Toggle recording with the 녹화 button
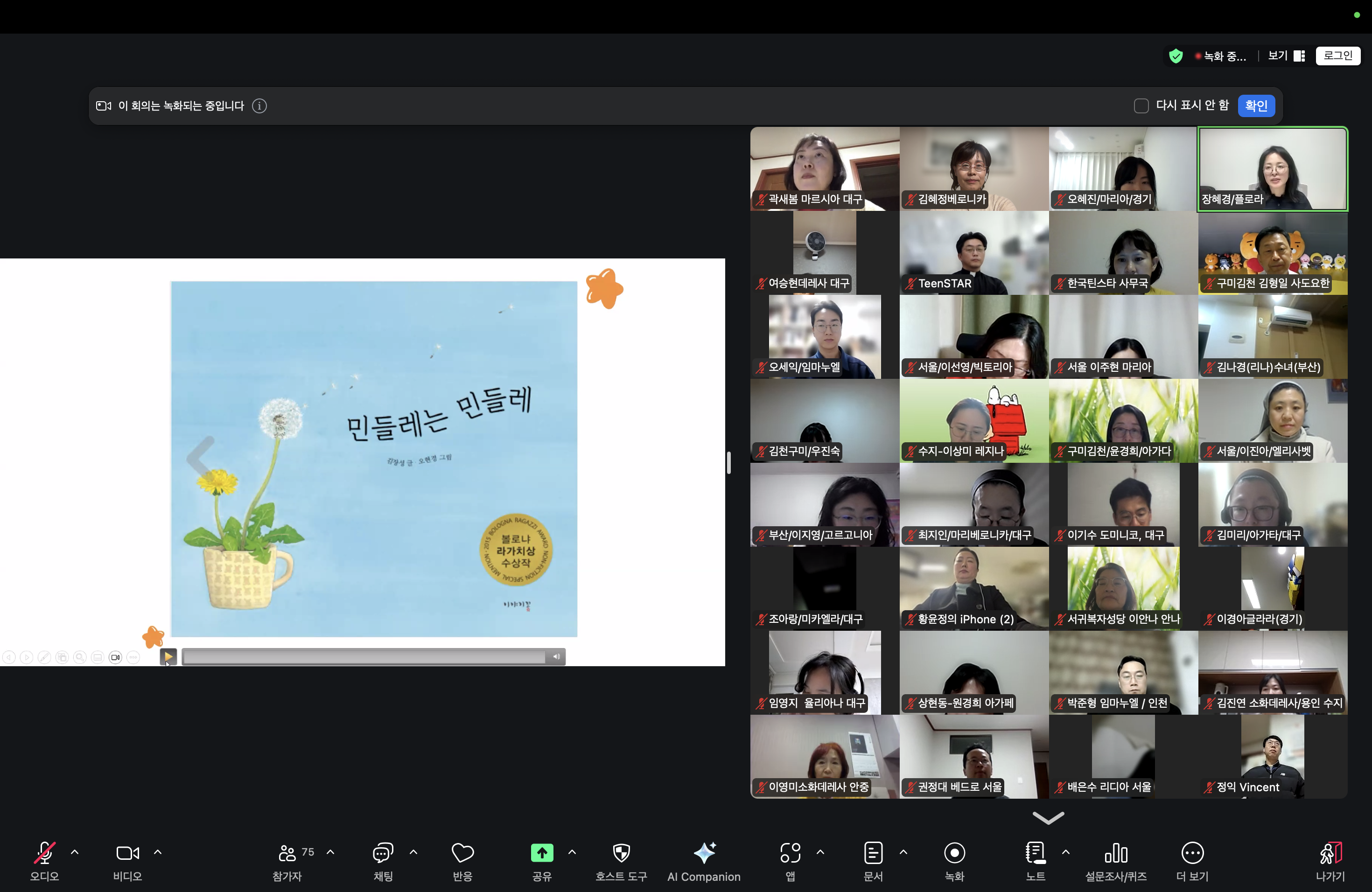Image resolution: width=1372 pixels, height=892 pixels. tap(955, 861)
